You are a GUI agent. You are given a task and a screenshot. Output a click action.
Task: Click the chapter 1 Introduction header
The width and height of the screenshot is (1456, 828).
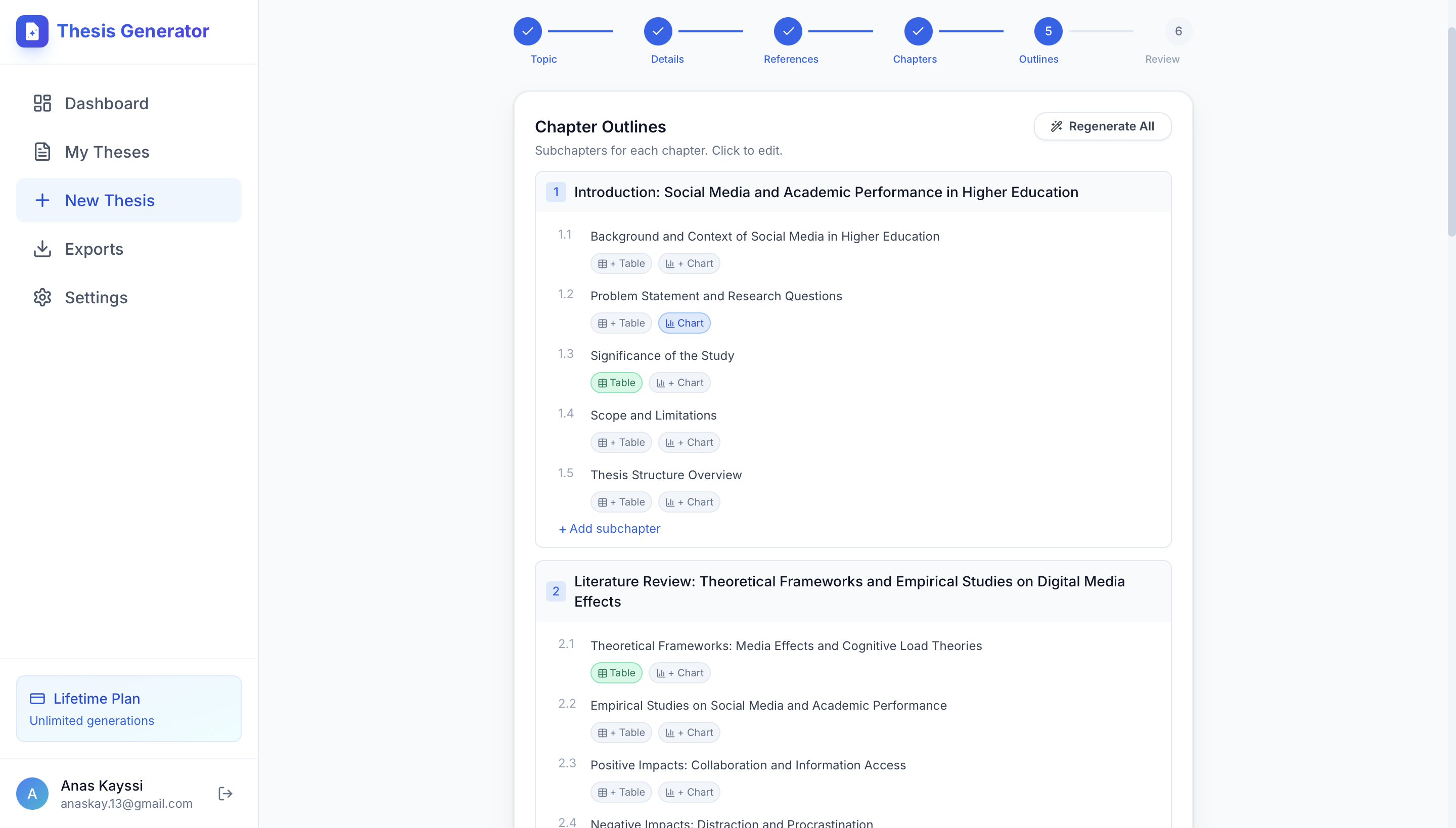tap(825, 192)
